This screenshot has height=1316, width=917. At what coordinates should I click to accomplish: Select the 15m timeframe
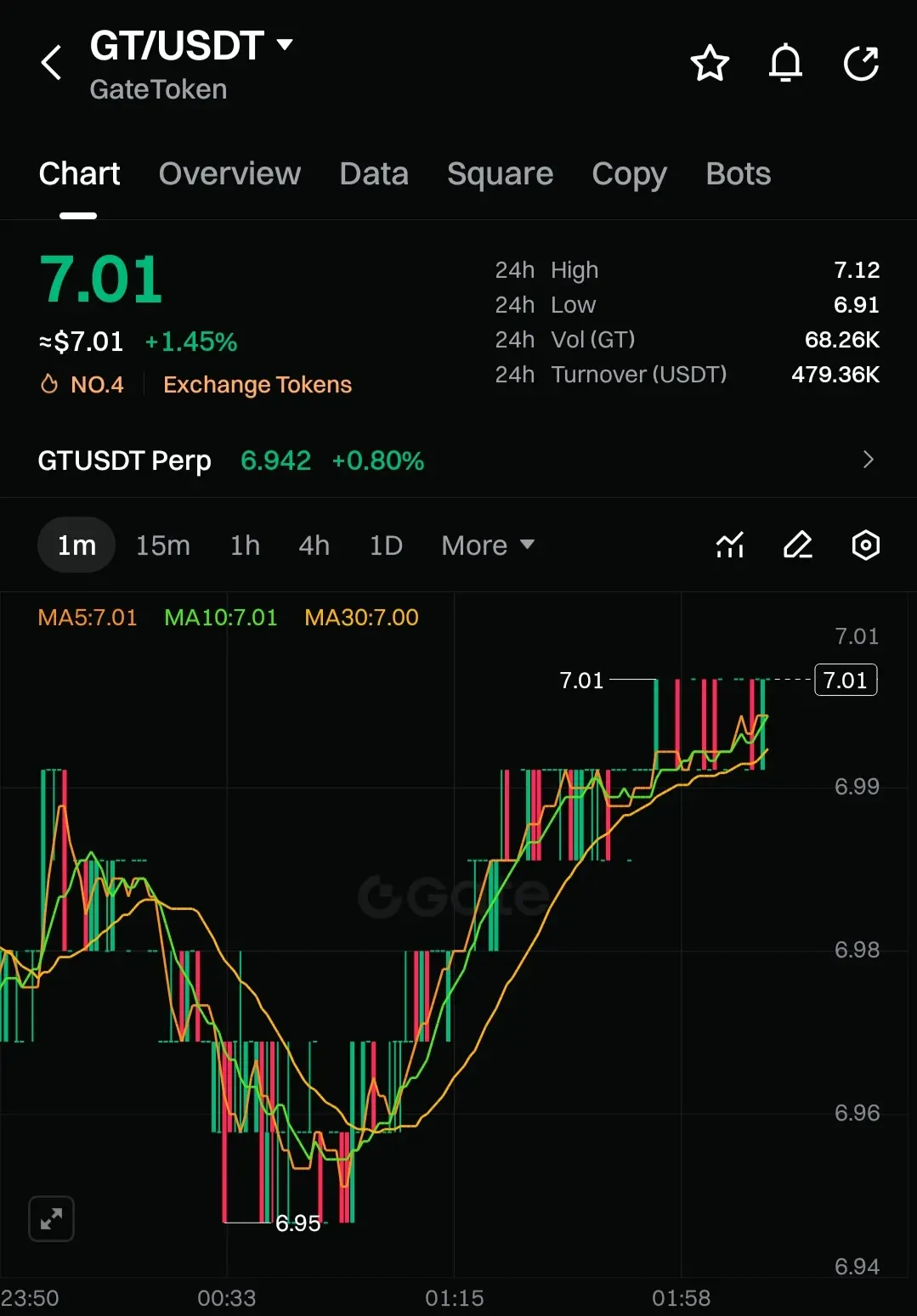tap(163, 545)
